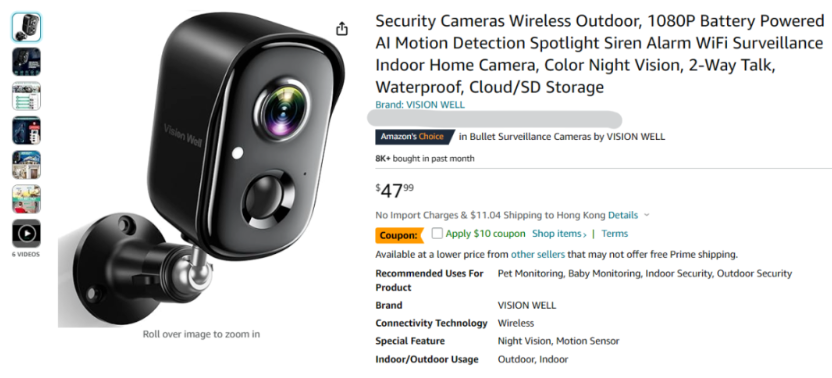Select the fourth product thumbnail
The width and height of the screenshot is (832, 378).
(27, 131)
